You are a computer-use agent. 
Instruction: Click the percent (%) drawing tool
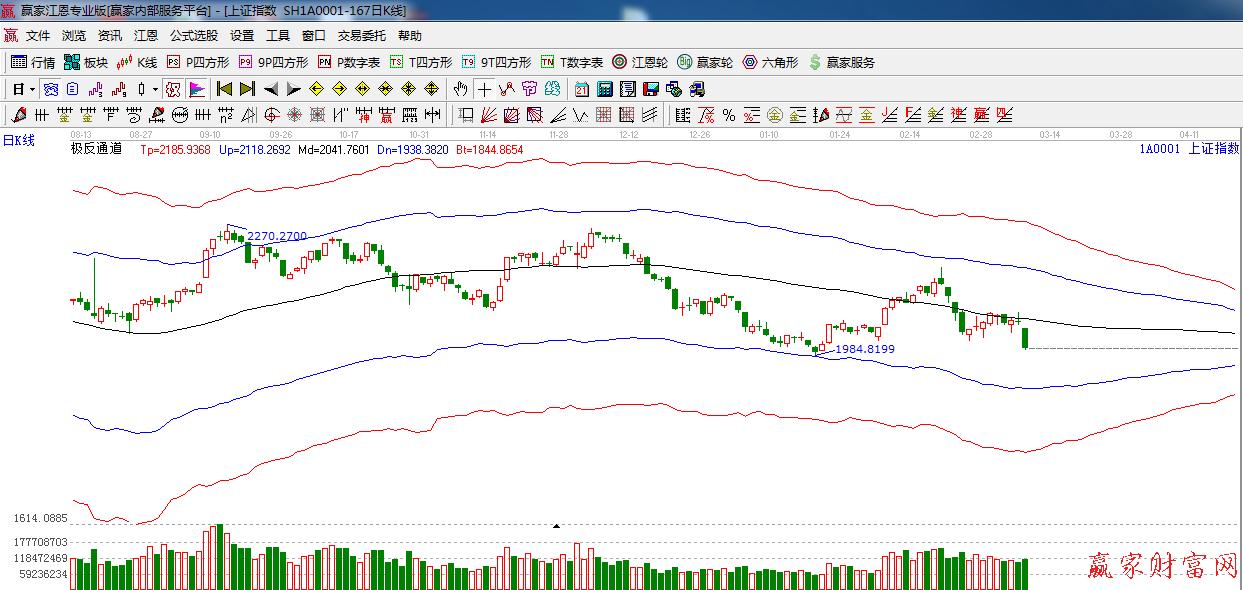pyautogui.click(x=728, y=115)
